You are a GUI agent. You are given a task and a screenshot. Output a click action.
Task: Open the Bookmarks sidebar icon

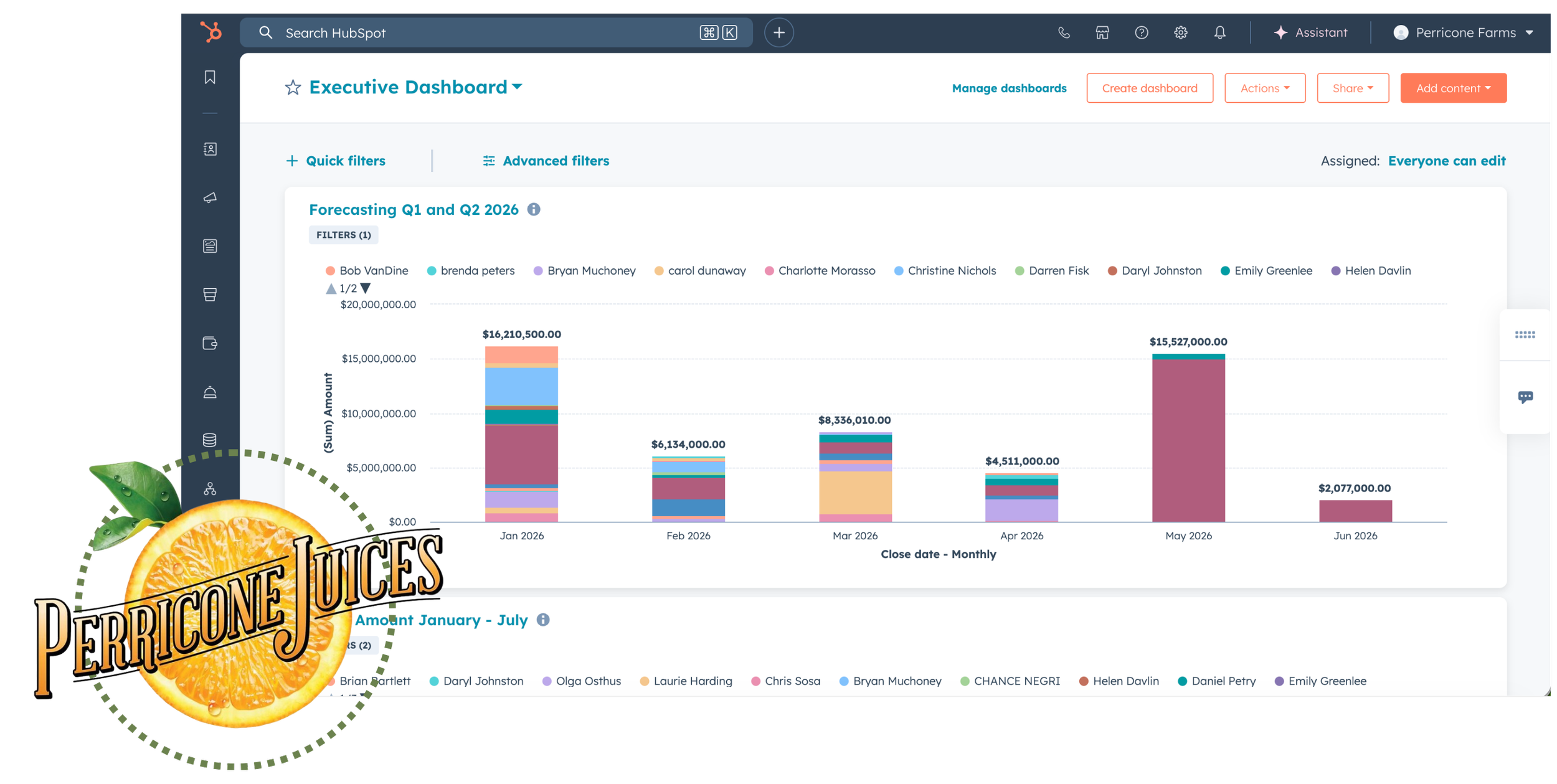click(x=210, y=77)
